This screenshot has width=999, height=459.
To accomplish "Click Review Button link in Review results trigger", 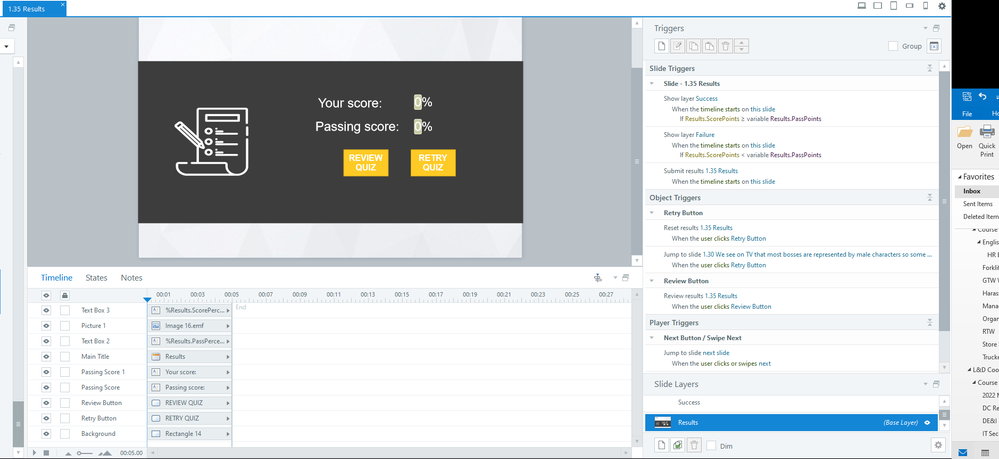I will coord(751,307).
